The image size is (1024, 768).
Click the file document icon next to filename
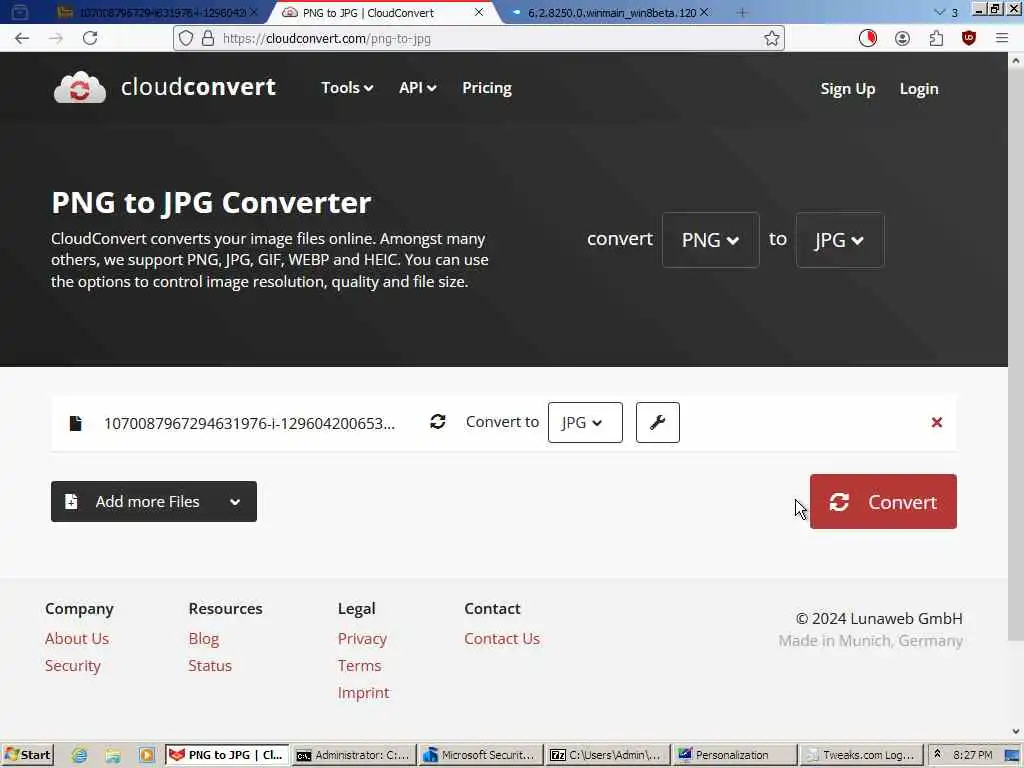(x=76, y=423)
